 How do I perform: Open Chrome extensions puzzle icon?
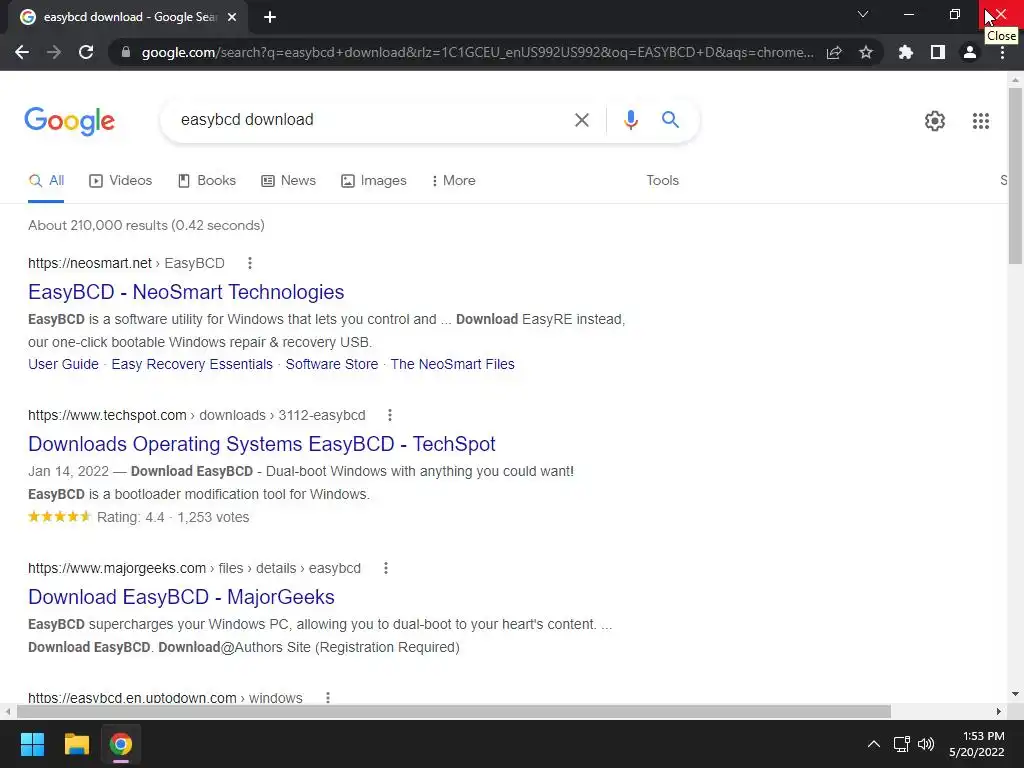pyautogui.click(x=905, y=52)
